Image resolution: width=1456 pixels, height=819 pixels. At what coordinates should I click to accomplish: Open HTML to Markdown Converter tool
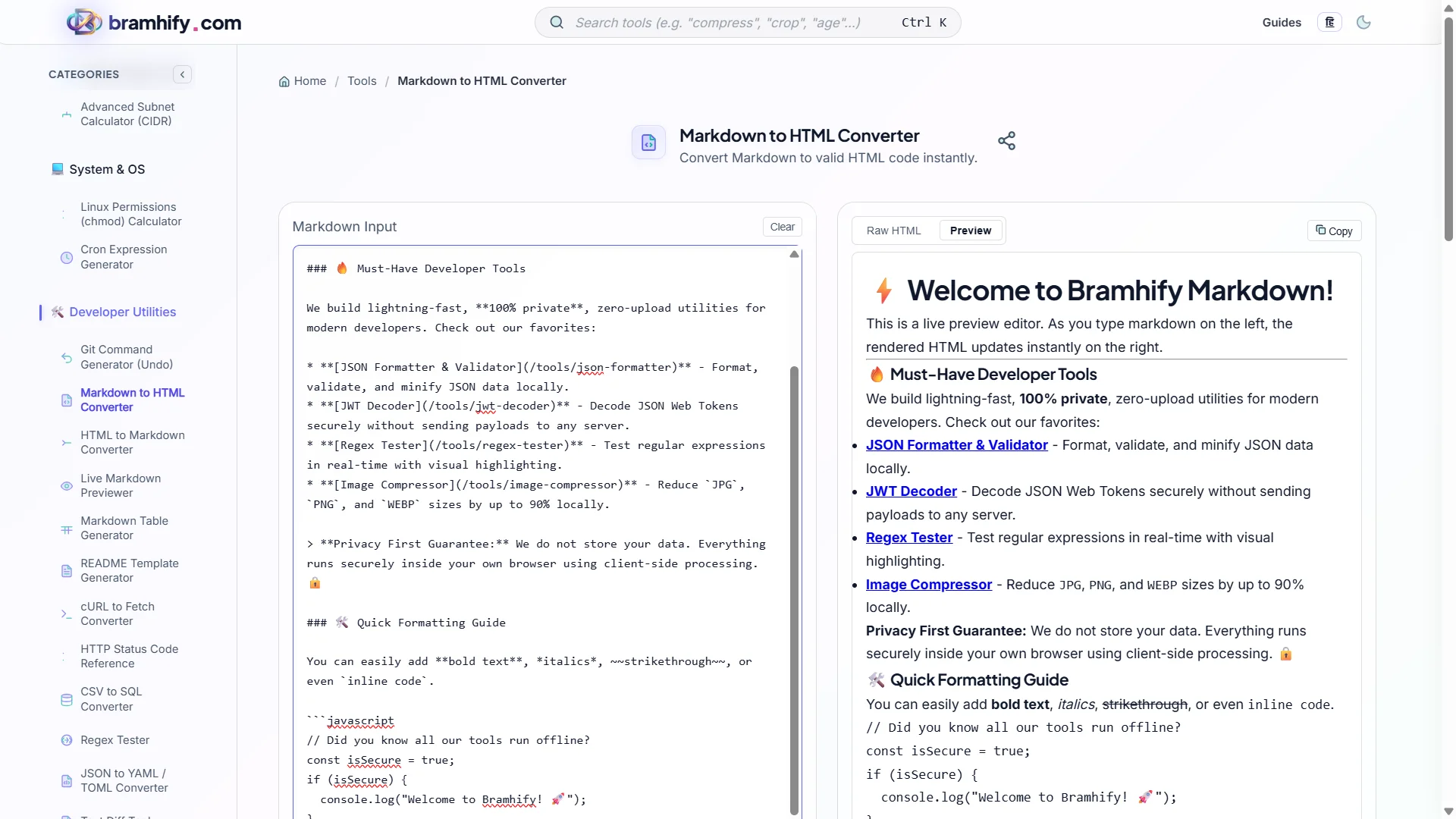(133, 443)
